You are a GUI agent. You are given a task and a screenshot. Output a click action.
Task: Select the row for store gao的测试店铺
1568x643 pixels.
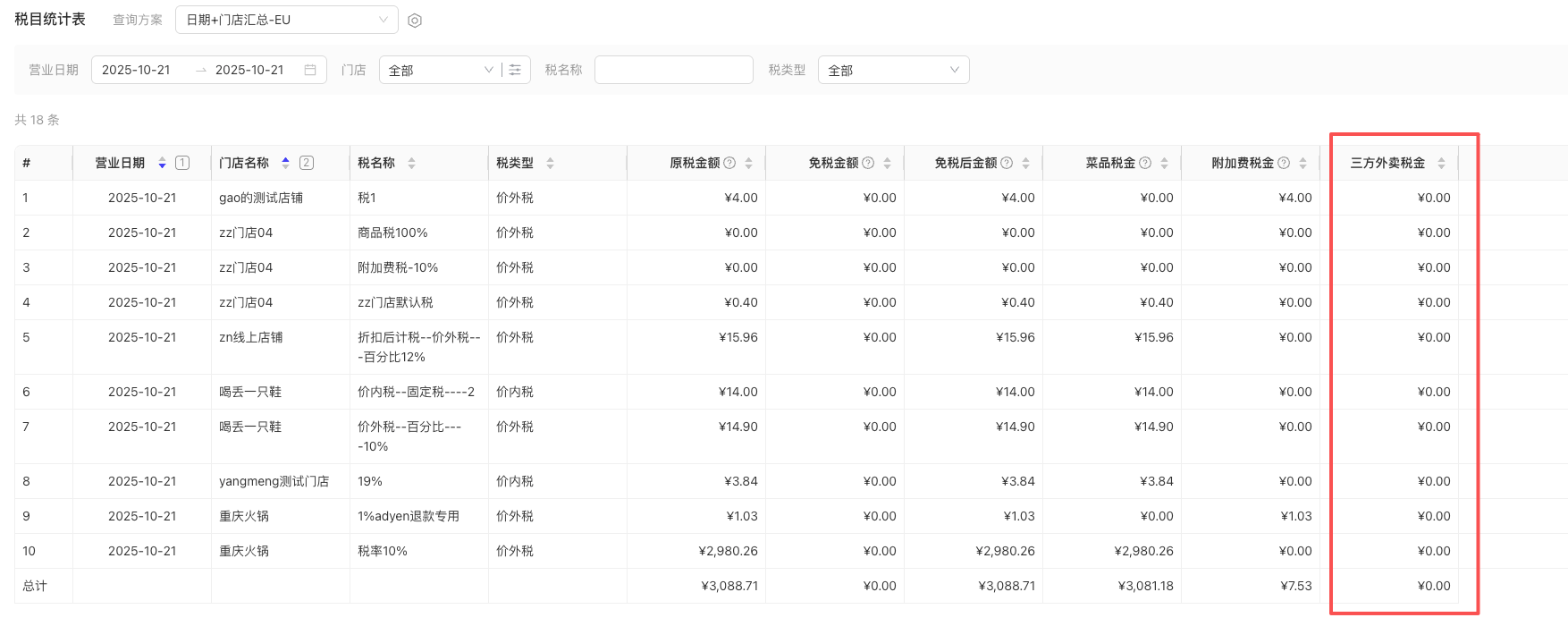pos(260,198)
